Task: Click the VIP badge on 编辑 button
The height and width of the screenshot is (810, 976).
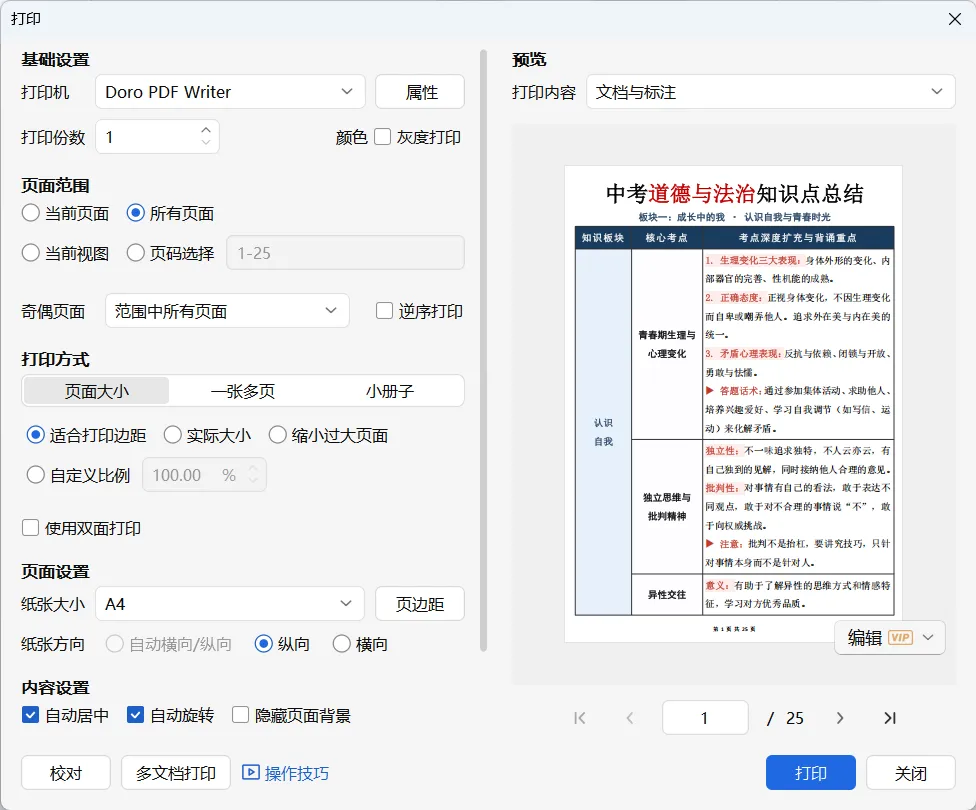Action: (900, 638)
